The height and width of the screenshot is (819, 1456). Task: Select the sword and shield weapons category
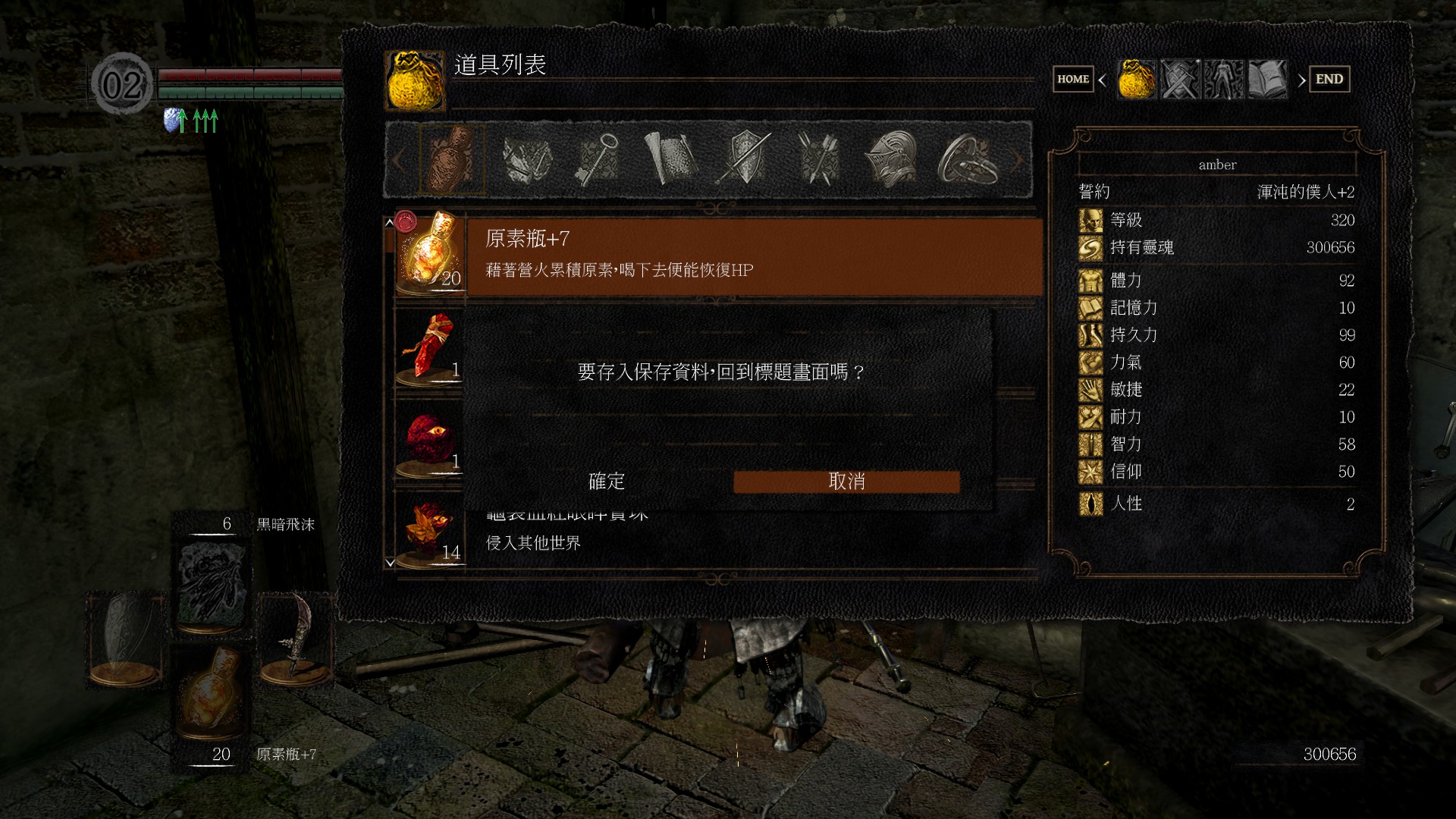click(x=744, y=159)
